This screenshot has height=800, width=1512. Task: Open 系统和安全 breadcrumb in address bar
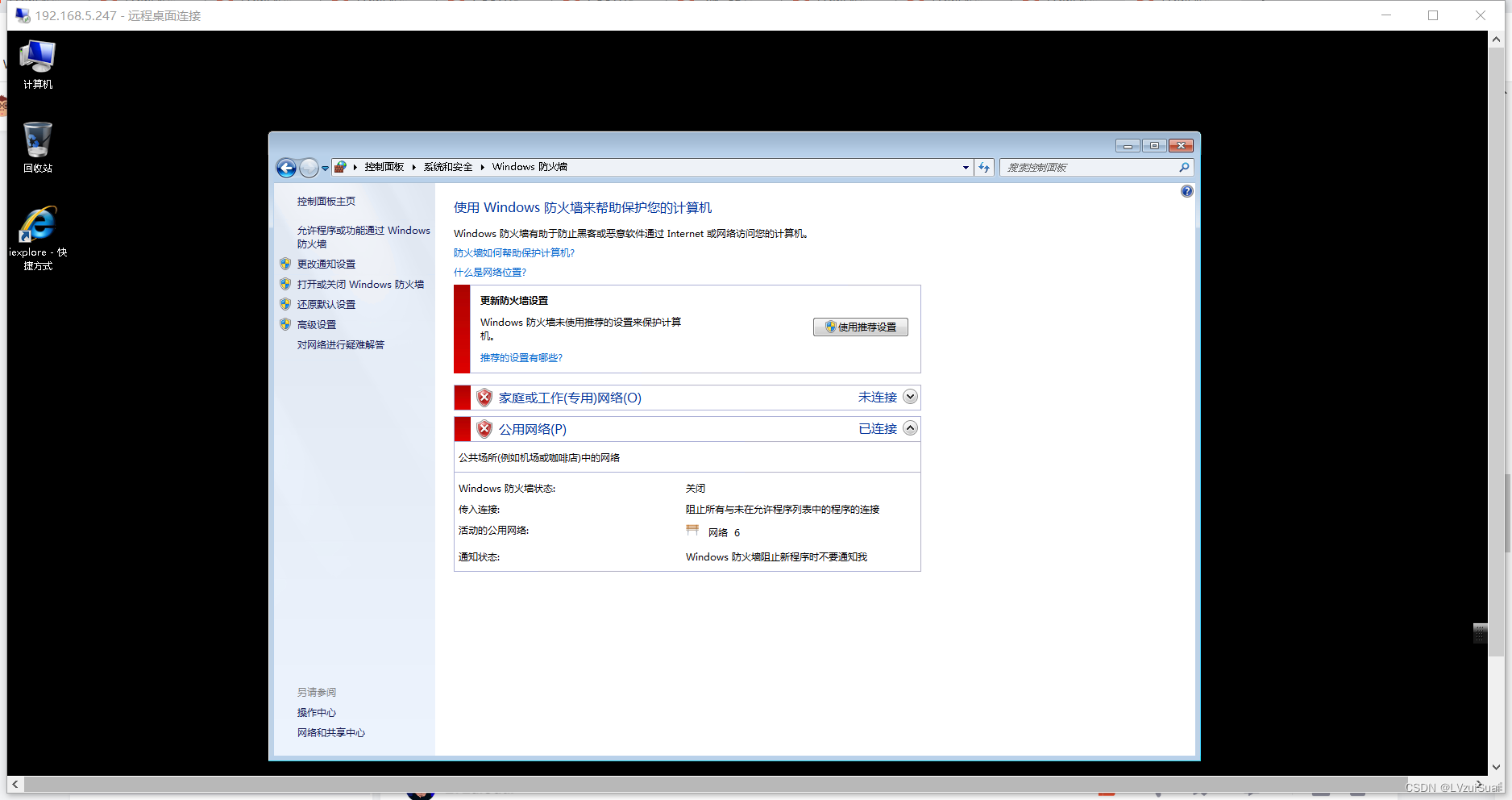tap(448, 167)
